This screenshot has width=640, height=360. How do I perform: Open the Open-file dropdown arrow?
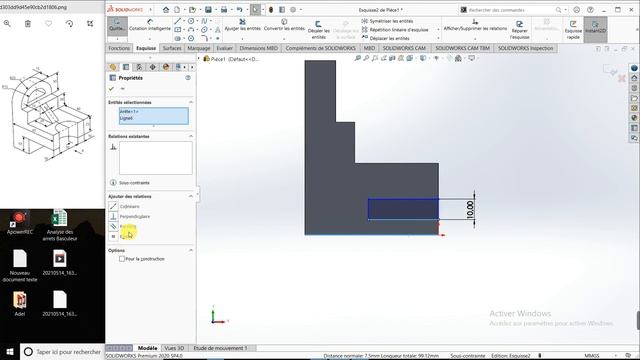click(x=200, y=10)
